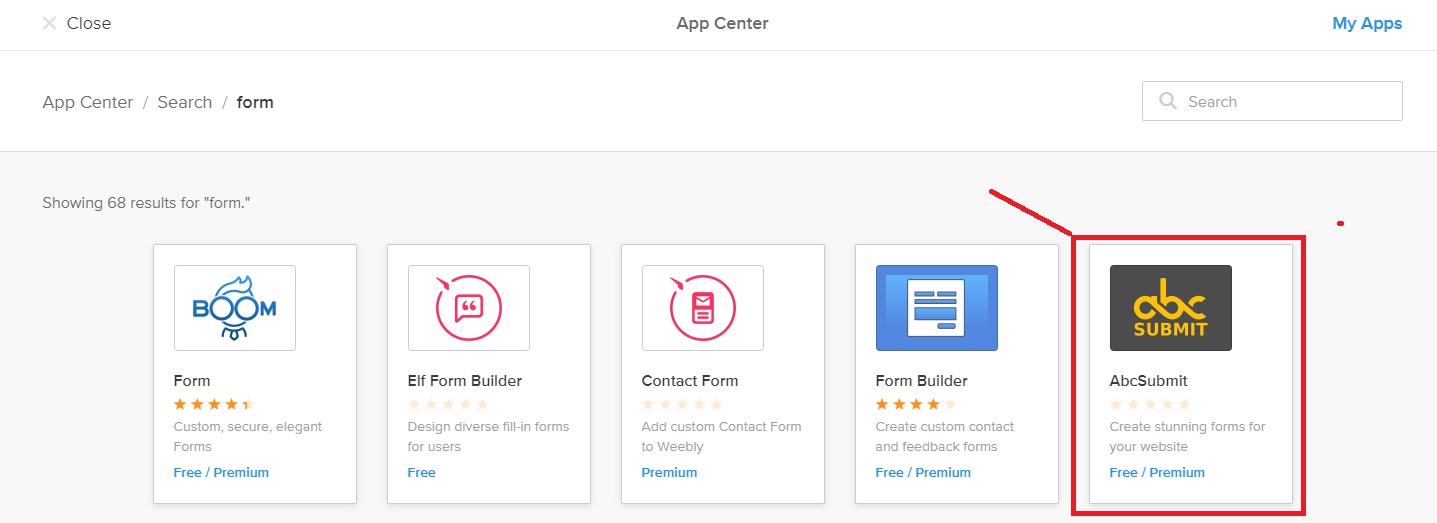This screenshot has height=523, width=1437.
Task: Click the Boom Form app logo
Action: 234,308
